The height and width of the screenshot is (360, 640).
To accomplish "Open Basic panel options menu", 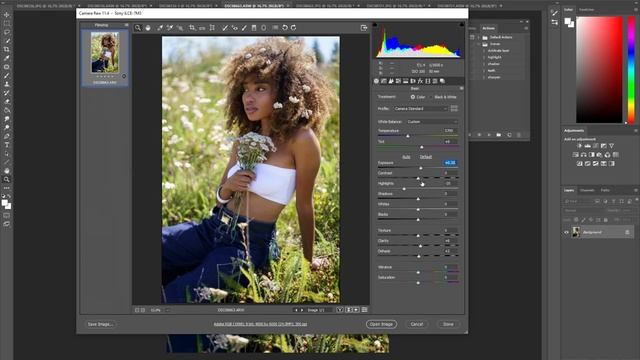I will (x=461, y=89).
